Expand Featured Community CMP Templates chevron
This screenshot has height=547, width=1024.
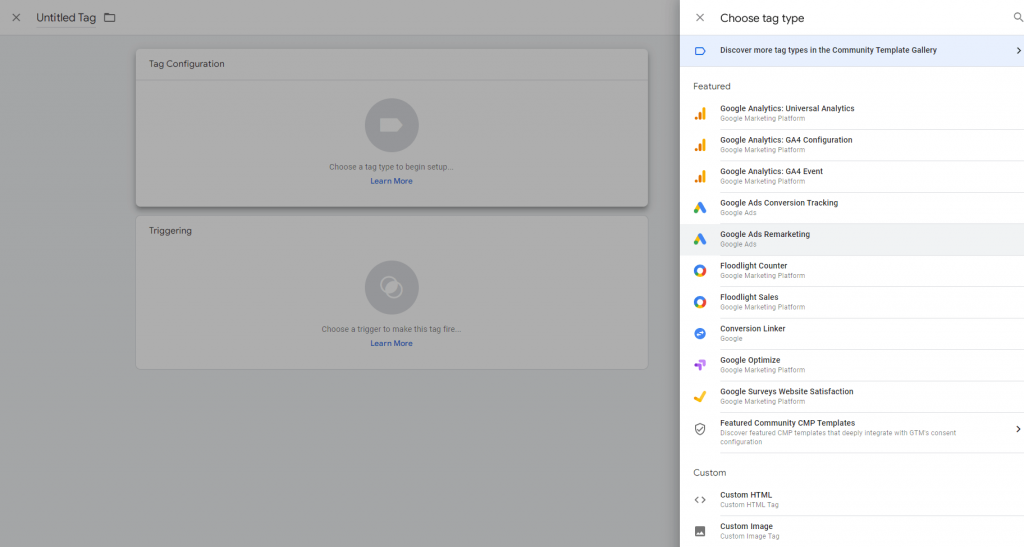pos(1017,429)
